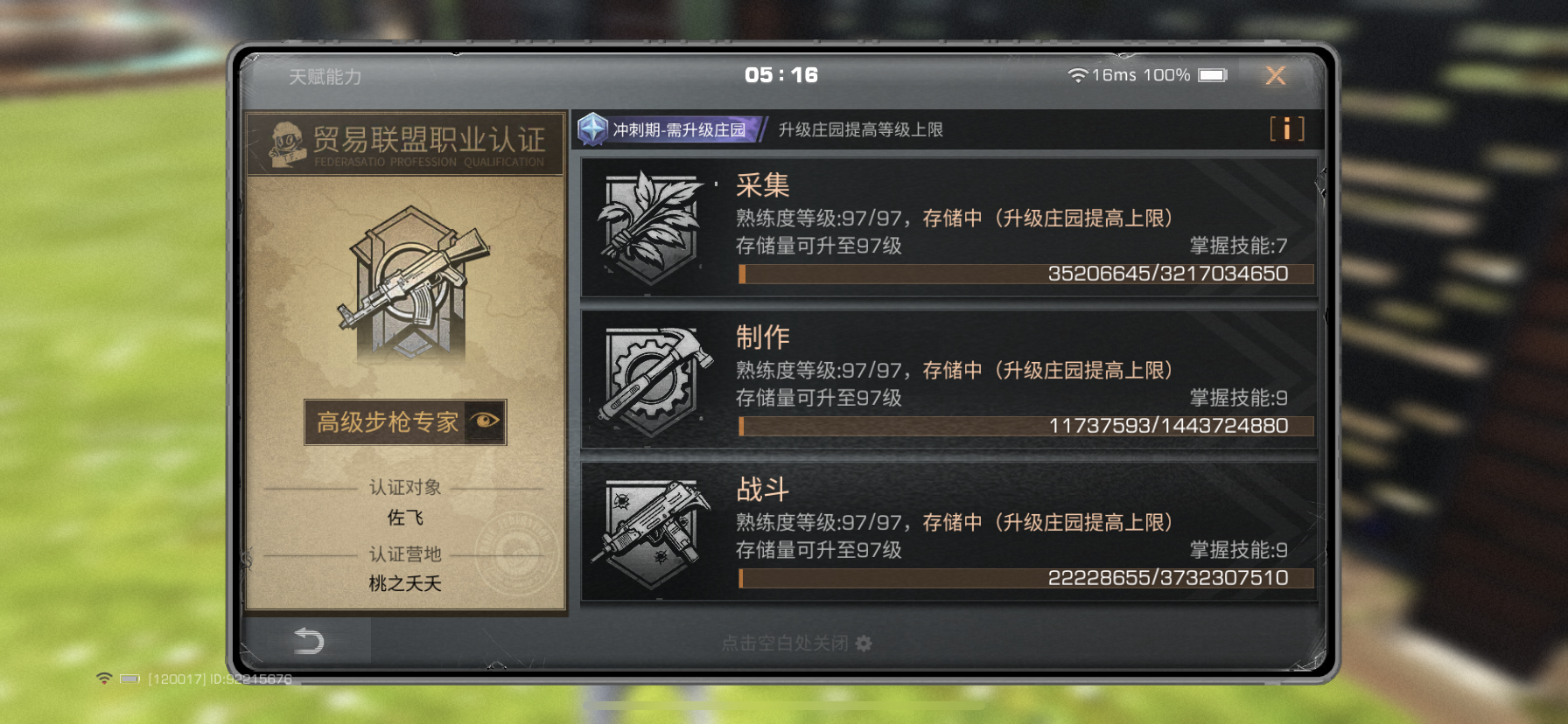Click the masked mascot logo icon
Screen dimensions: 1568x724
pos(285,143)
